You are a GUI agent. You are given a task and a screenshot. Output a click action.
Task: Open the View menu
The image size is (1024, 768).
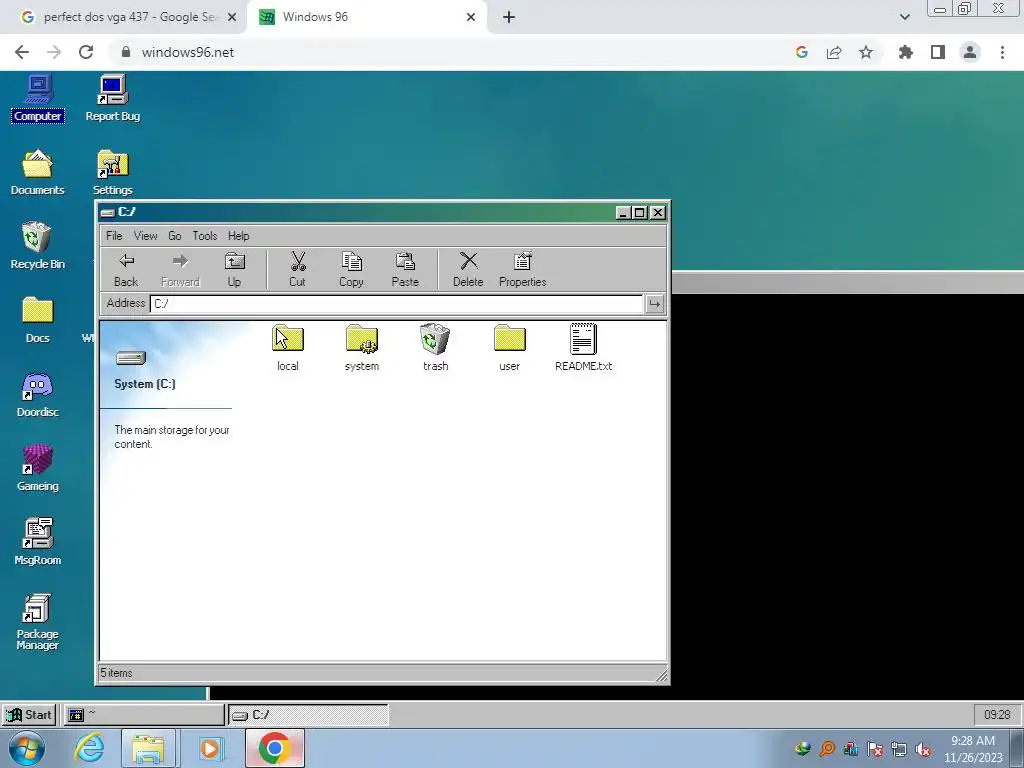point(145,236)
